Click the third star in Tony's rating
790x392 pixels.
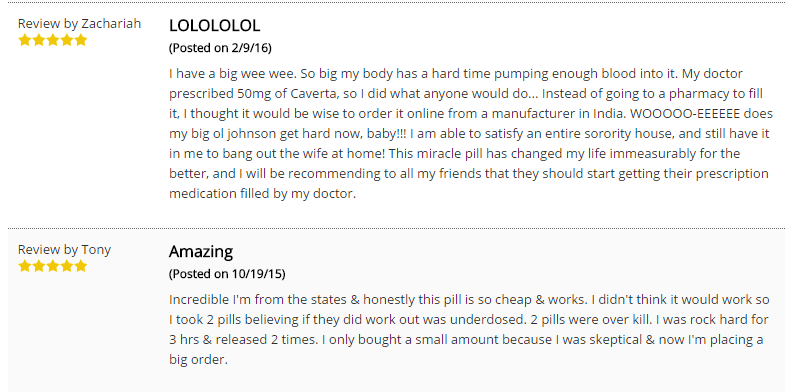tap(53, 266)
